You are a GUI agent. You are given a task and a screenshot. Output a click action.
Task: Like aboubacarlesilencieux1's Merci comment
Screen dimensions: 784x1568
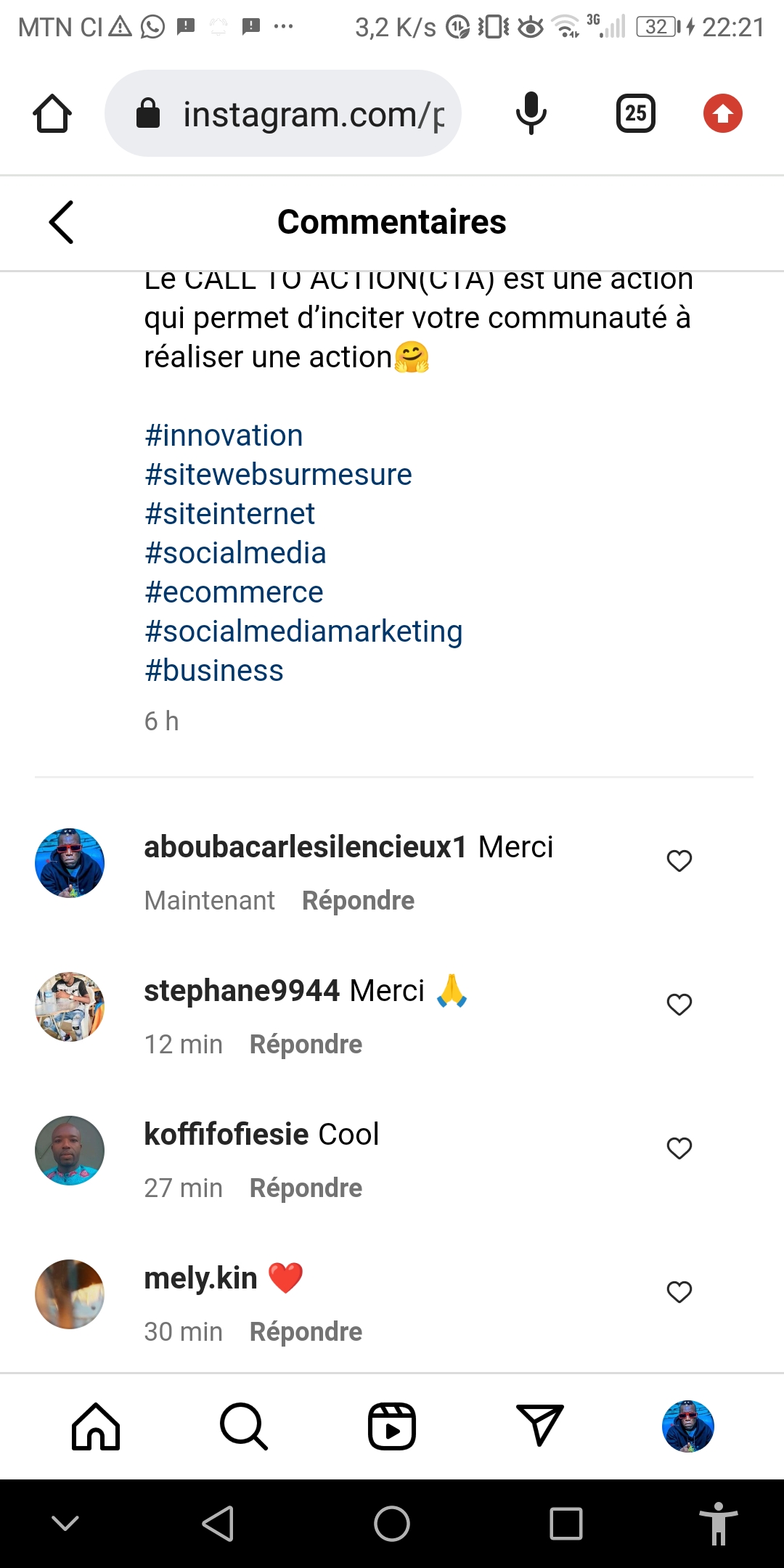click(x=679, y=861)
